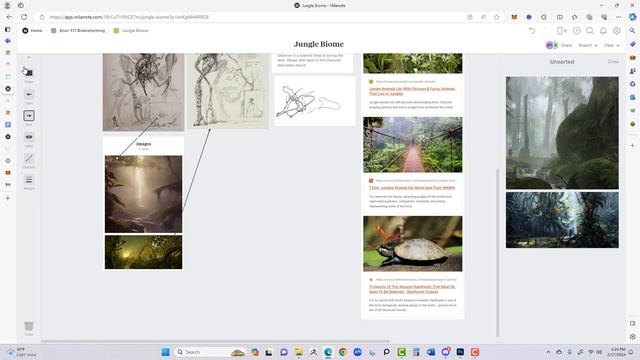Open the Milanote help circle icon

click(576, 31)
